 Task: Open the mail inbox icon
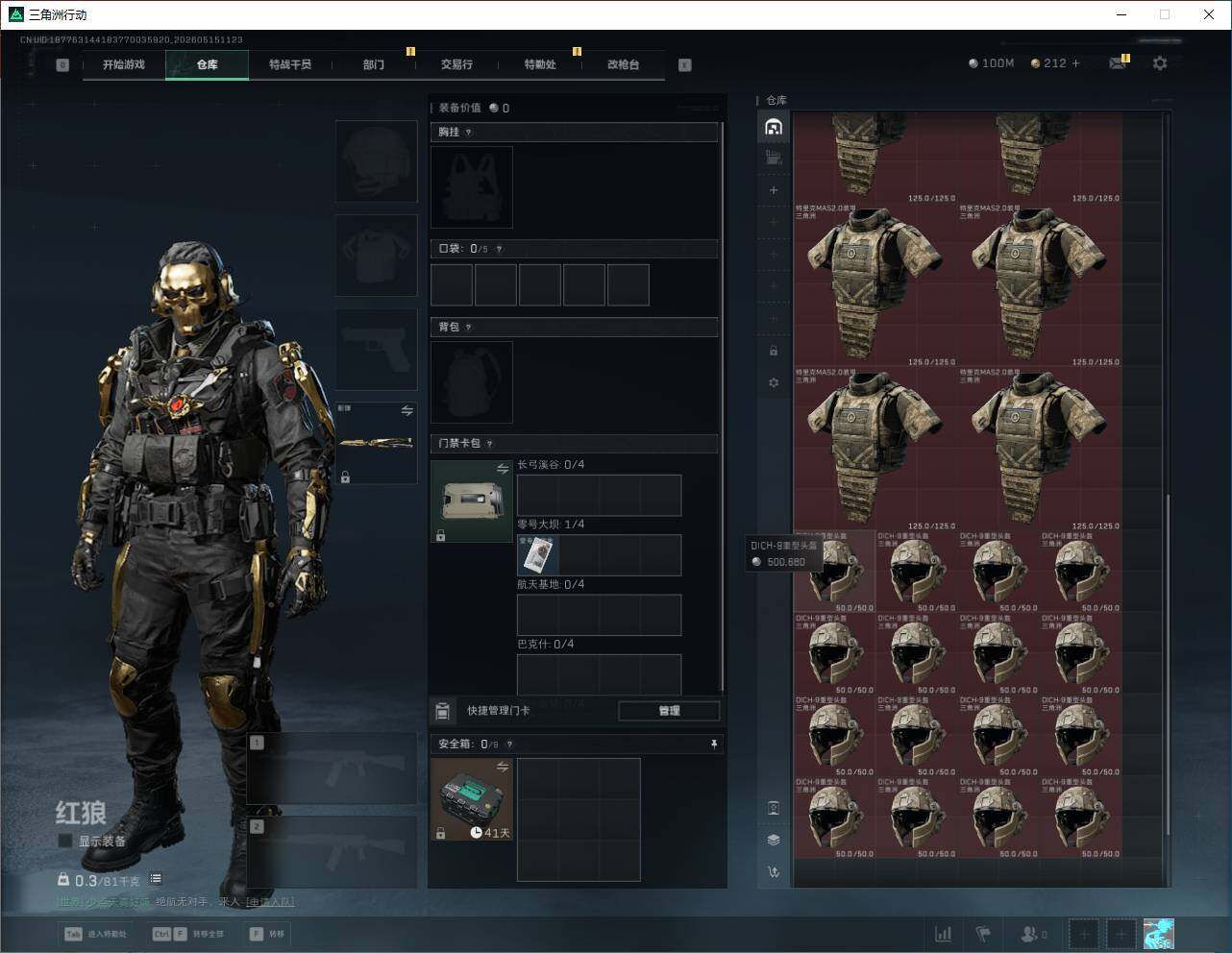click(1117, 63)
